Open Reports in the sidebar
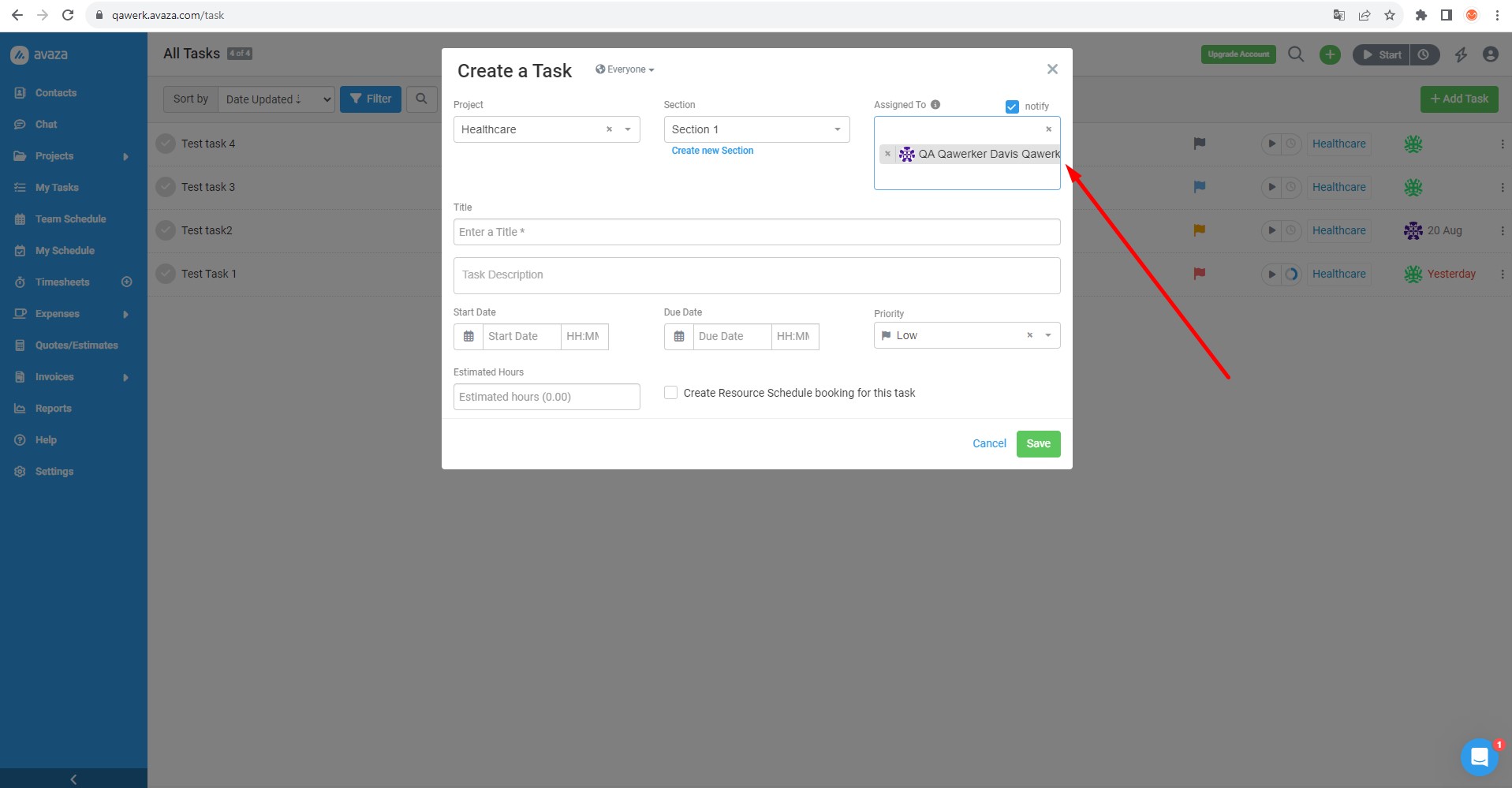Image resolution: width=1512 pixels, height=788 pixels. [53, 408]
